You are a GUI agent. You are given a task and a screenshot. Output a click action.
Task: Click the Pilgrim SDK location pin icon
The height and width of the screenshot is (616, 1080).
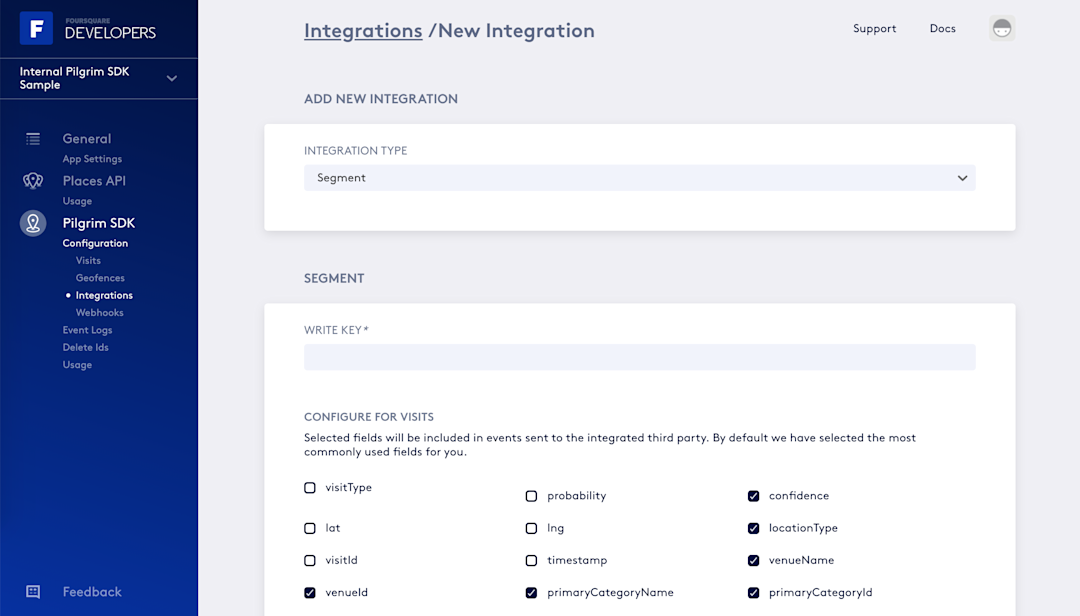click(x=33, y=223)
